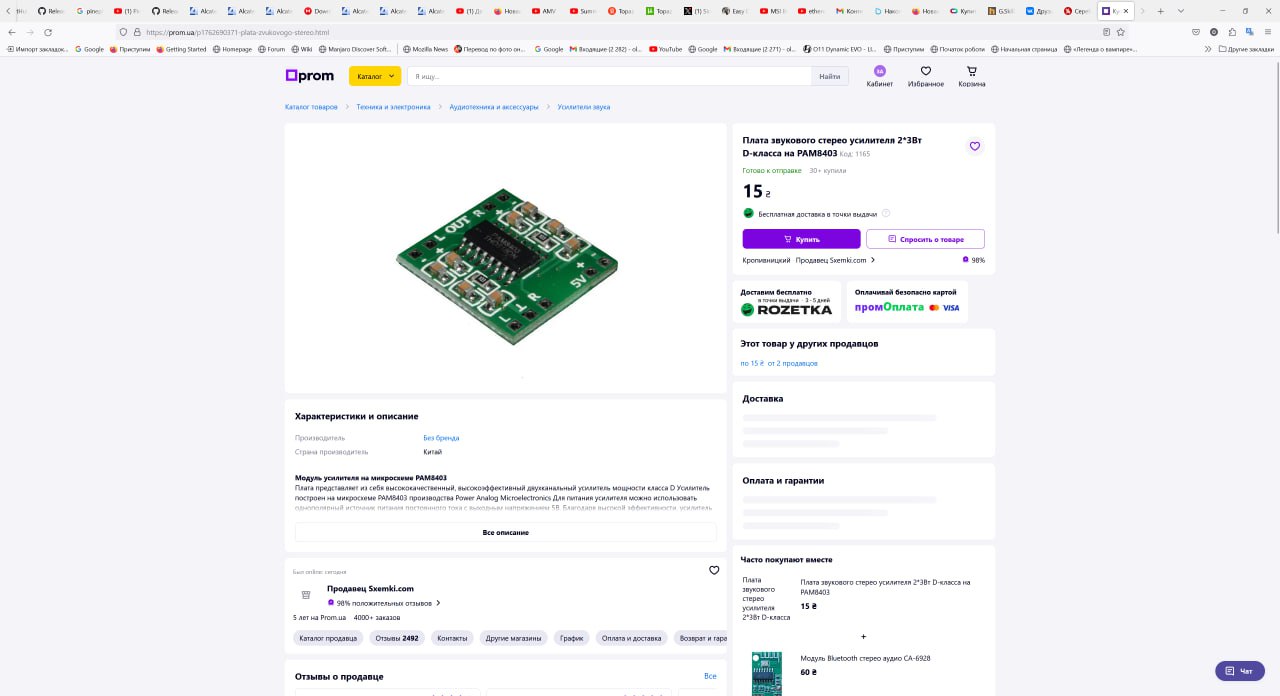Open the Каталог продавца tab
The height and width of the screenshot is (696, 1280).
(328, 638)
